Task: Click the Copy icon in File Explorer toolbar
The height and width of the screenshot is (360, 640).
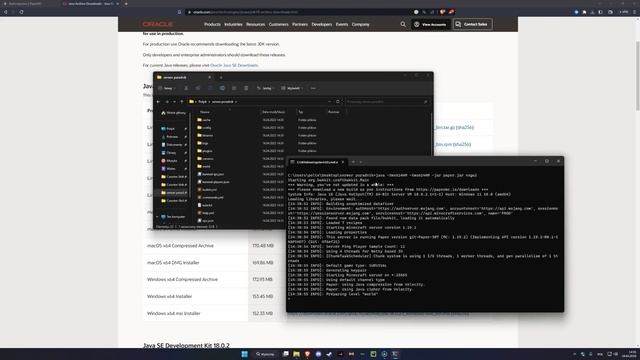Action: click(198, 88)
